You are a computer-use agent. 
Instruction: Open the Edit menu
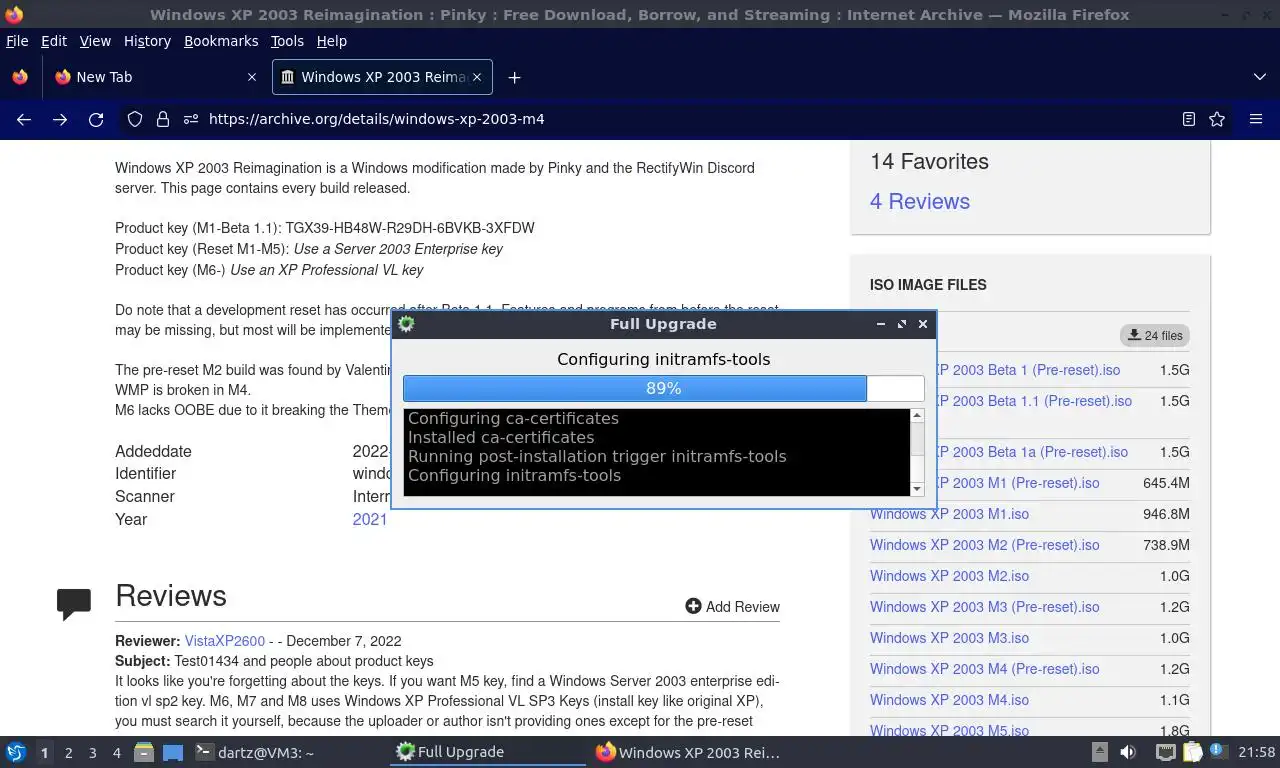(54, 41)
